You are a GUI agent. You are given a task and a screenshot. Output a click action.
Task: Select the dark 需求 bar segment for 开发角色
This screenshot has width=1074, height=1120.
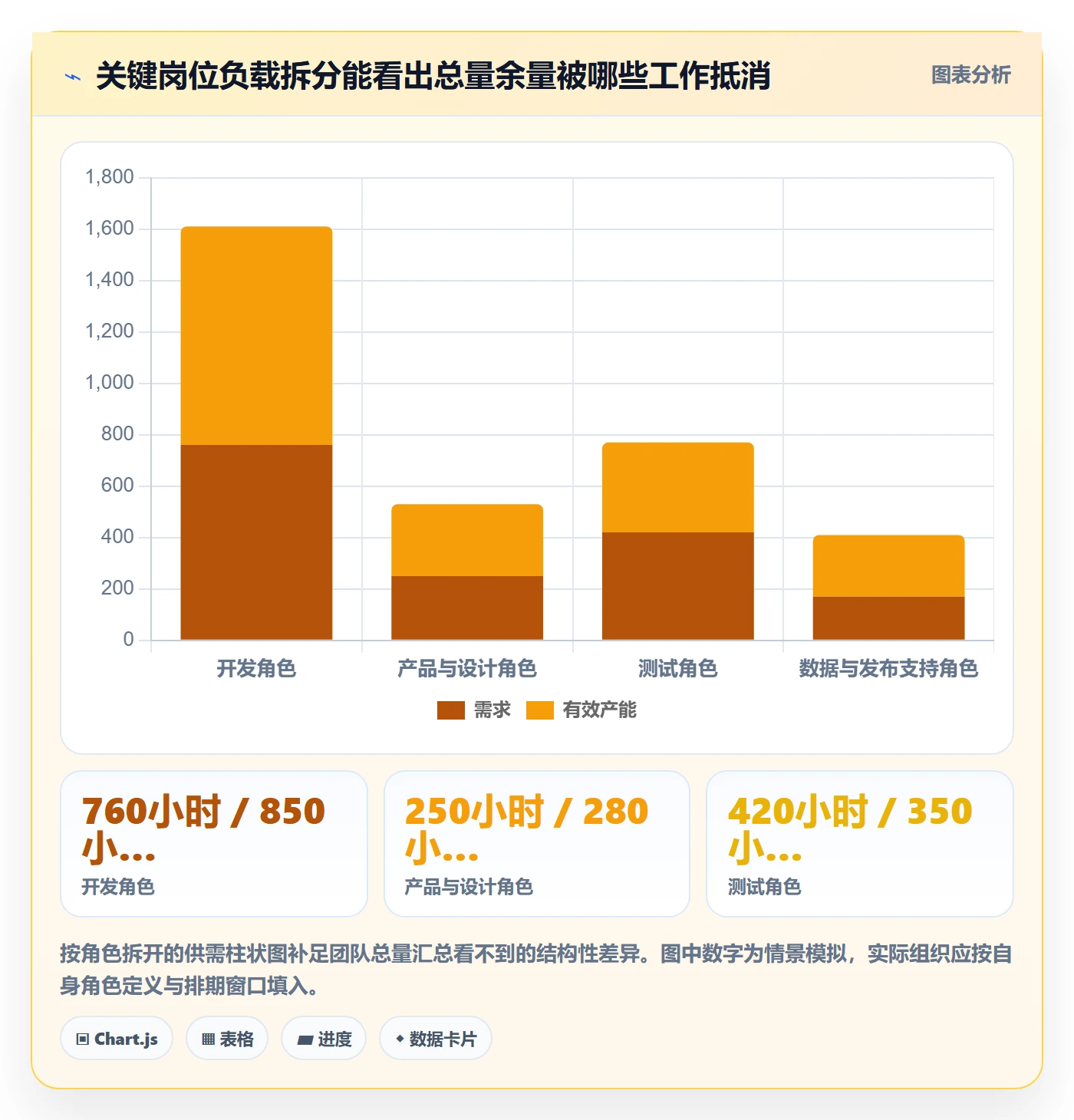click(x=256, y=542)
